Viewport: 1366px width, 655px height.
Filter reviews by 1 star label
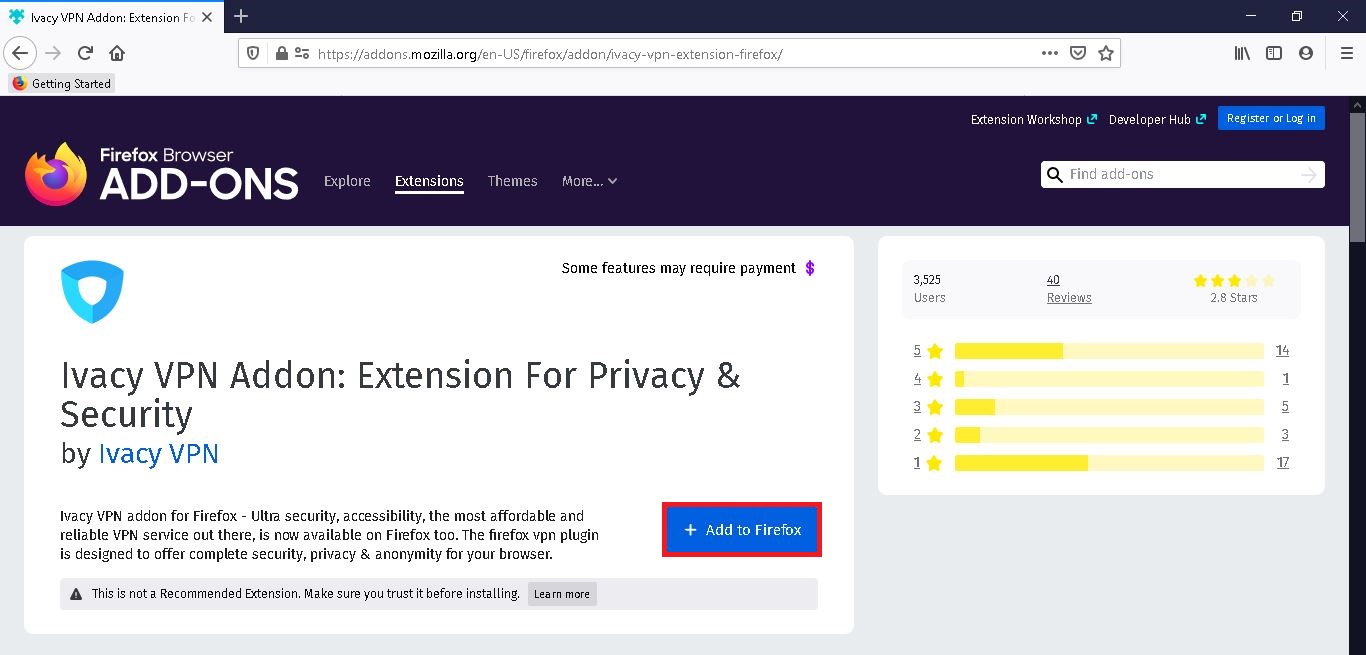point(928,463)
